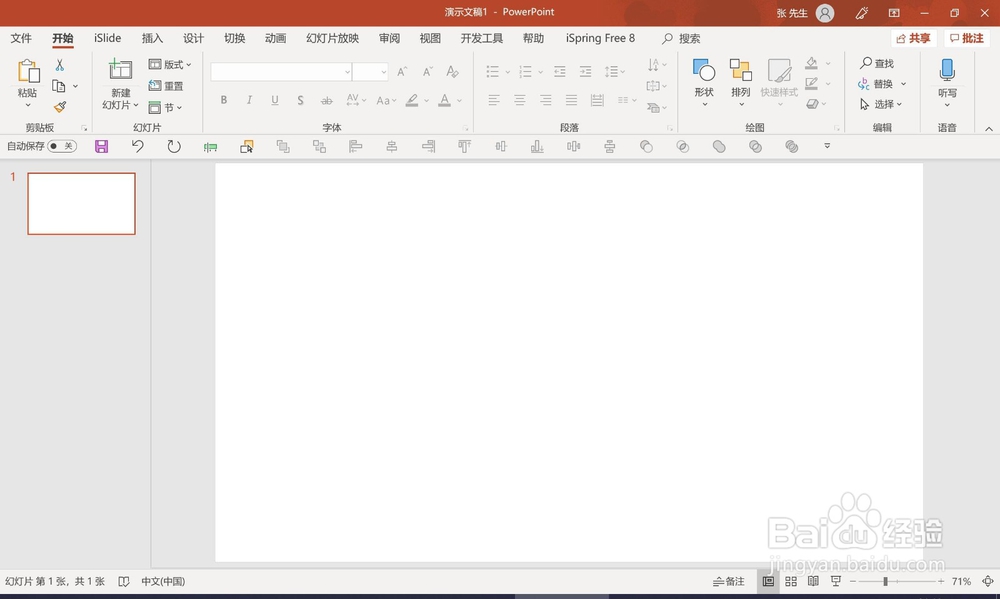This screenshot has height=599, width=1000.
Task: Start slideshow from status bar icon
Action: click(835, 581)
